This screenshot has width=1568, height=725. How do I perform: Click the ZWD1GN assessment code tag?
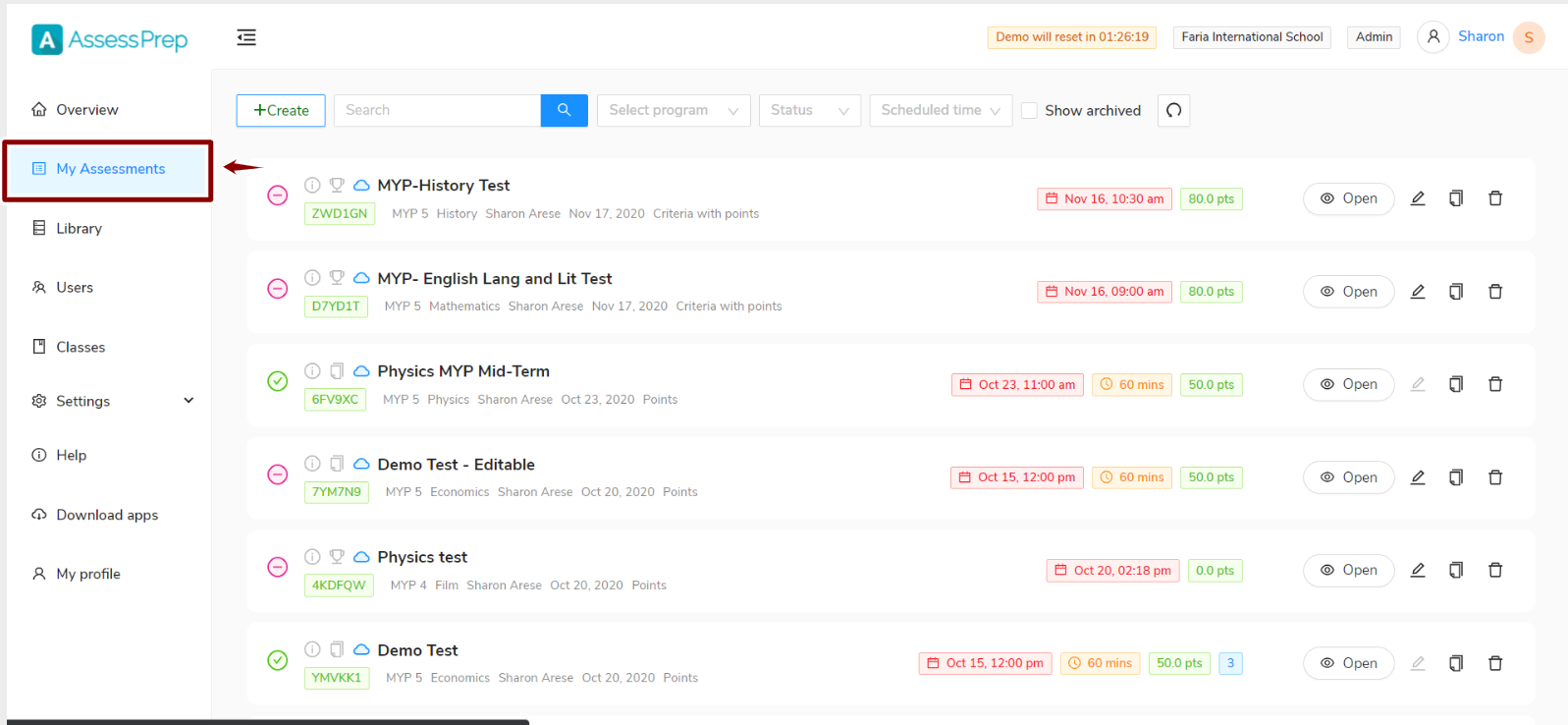(x=340, y=213)
